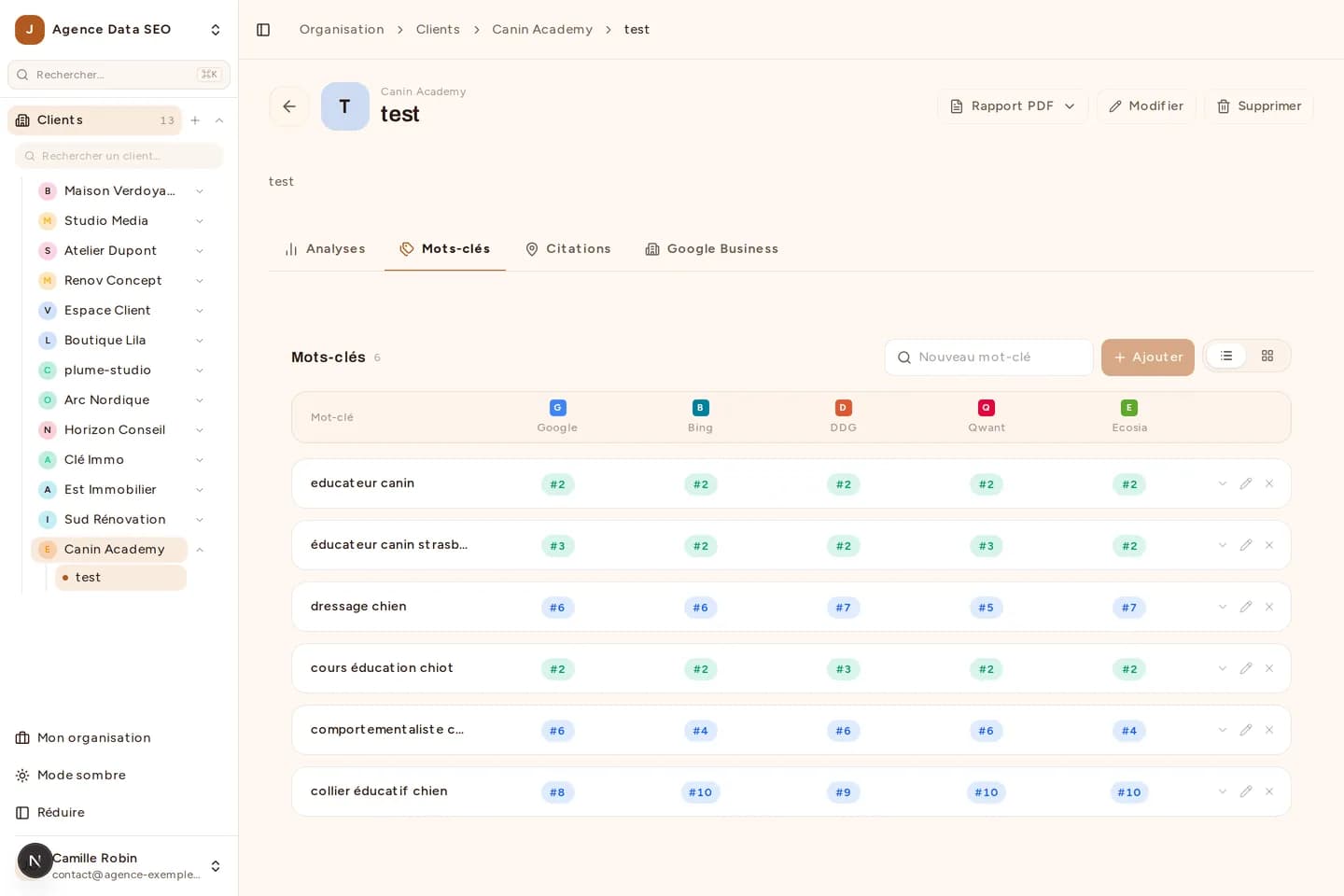Viewport: 1344px width, 896px height.
Task: Expand the 'dressage chien' row details
Action: tap(1222, 607)
